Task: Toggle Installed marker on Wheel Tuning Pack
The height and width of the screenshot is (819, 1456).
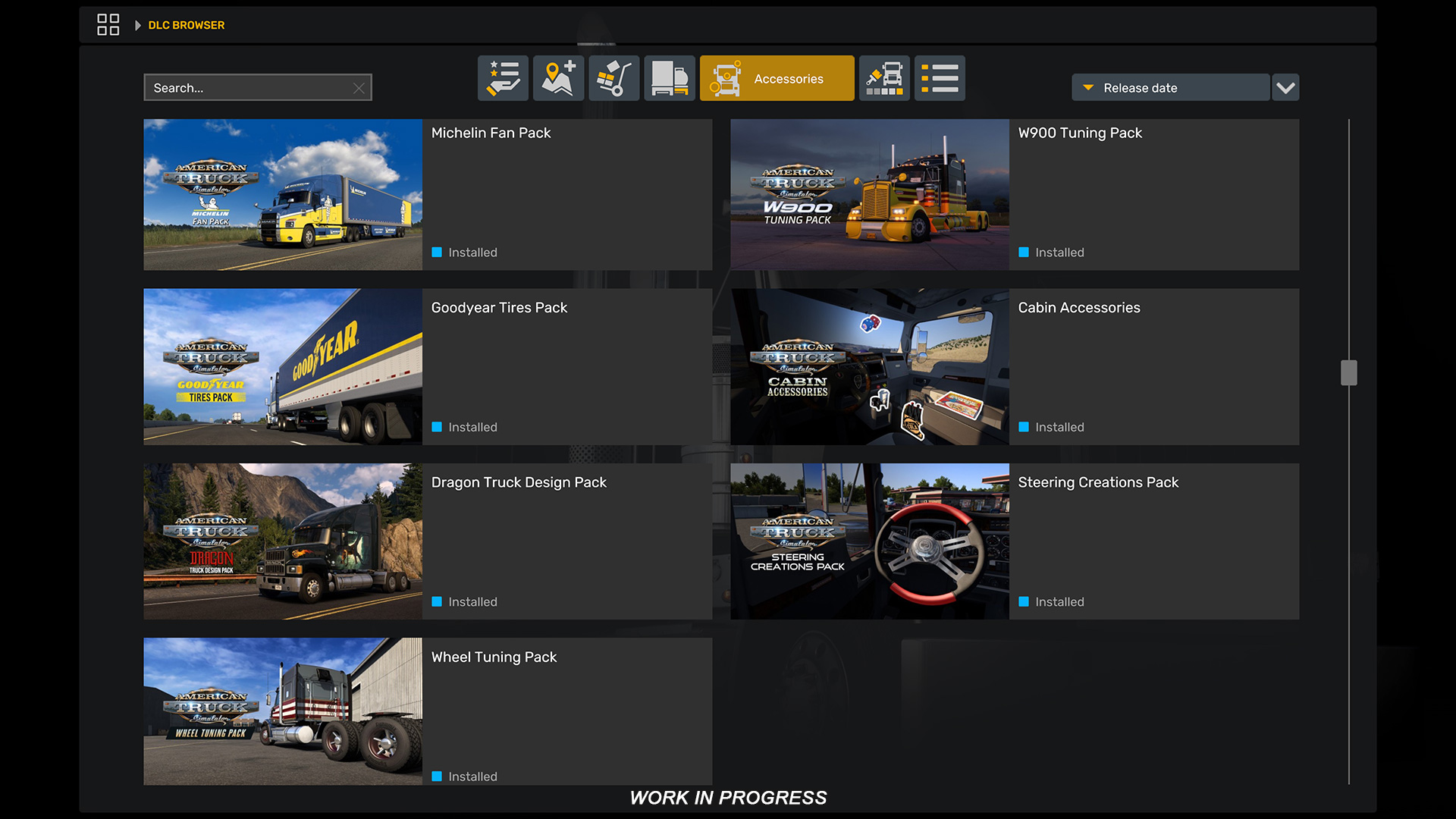Action: coord(437,777)
